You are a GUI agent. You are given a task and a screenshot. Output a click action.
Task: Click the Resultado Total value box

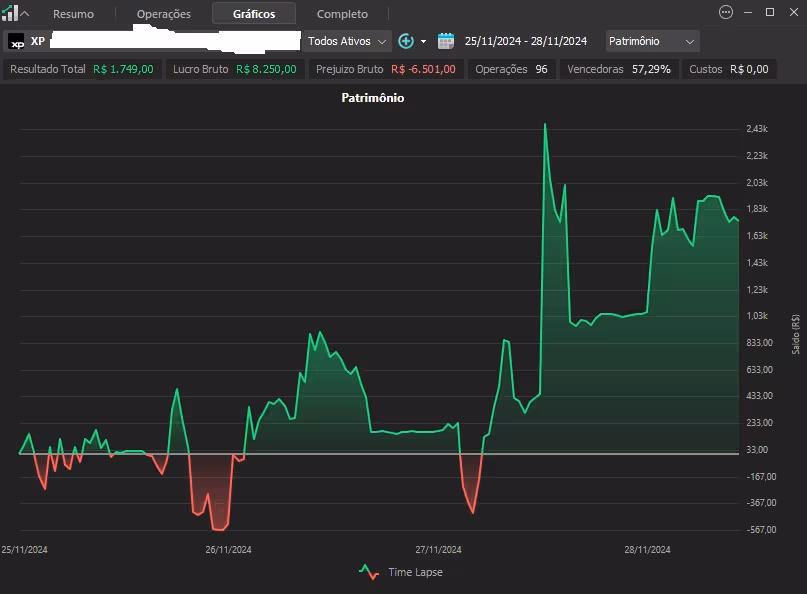point(82,69)
